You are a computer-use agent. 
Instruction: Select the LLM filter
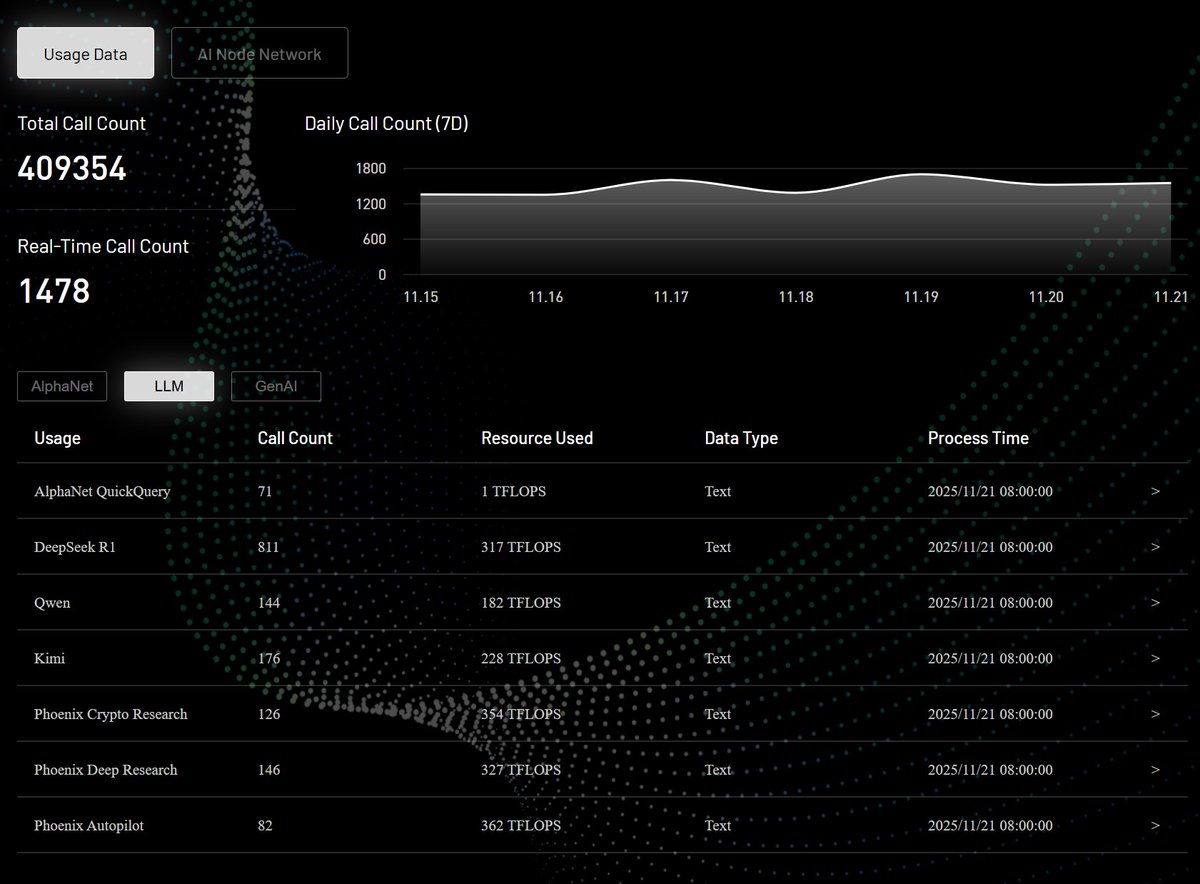click(168, 386)
